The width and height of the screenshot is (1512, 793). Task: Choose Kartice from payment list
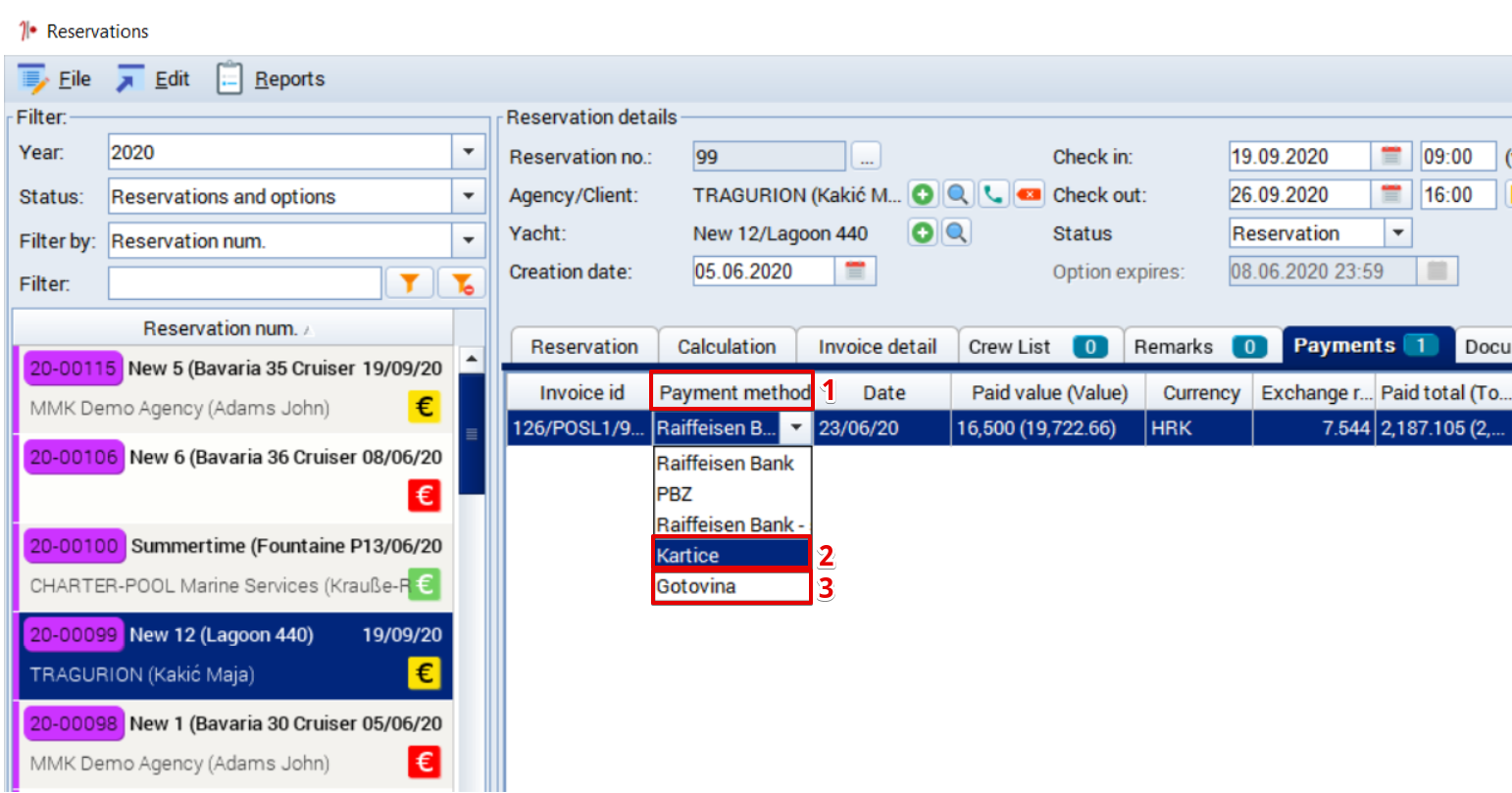point(732,555)
